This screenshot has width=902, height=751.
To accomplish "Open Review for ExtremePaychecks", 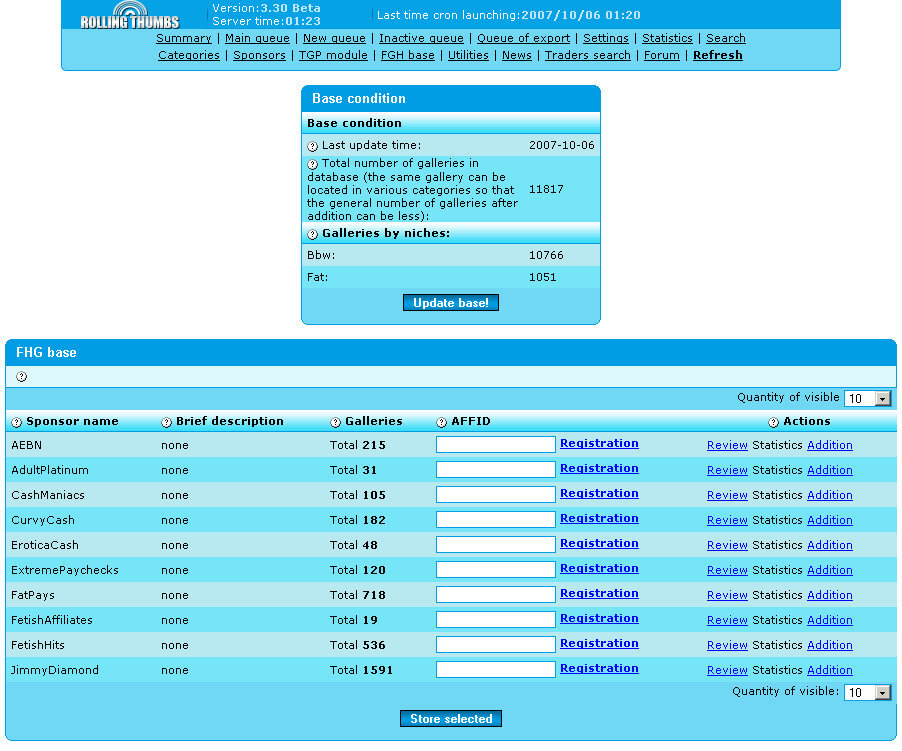I will [727, 570].
